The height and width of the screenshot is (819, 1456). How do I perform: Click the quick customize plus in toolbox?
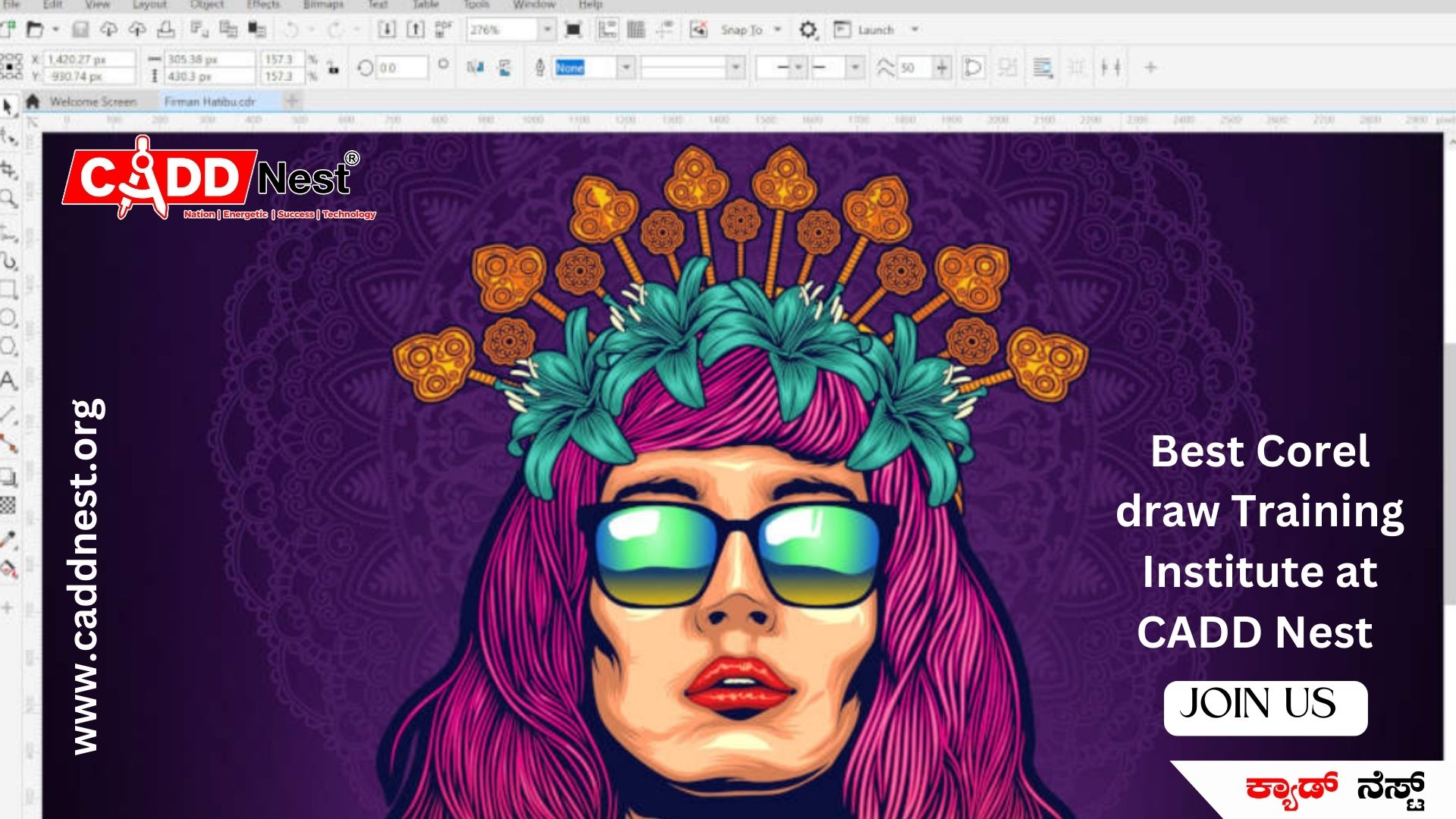click(x=8, y=607)
